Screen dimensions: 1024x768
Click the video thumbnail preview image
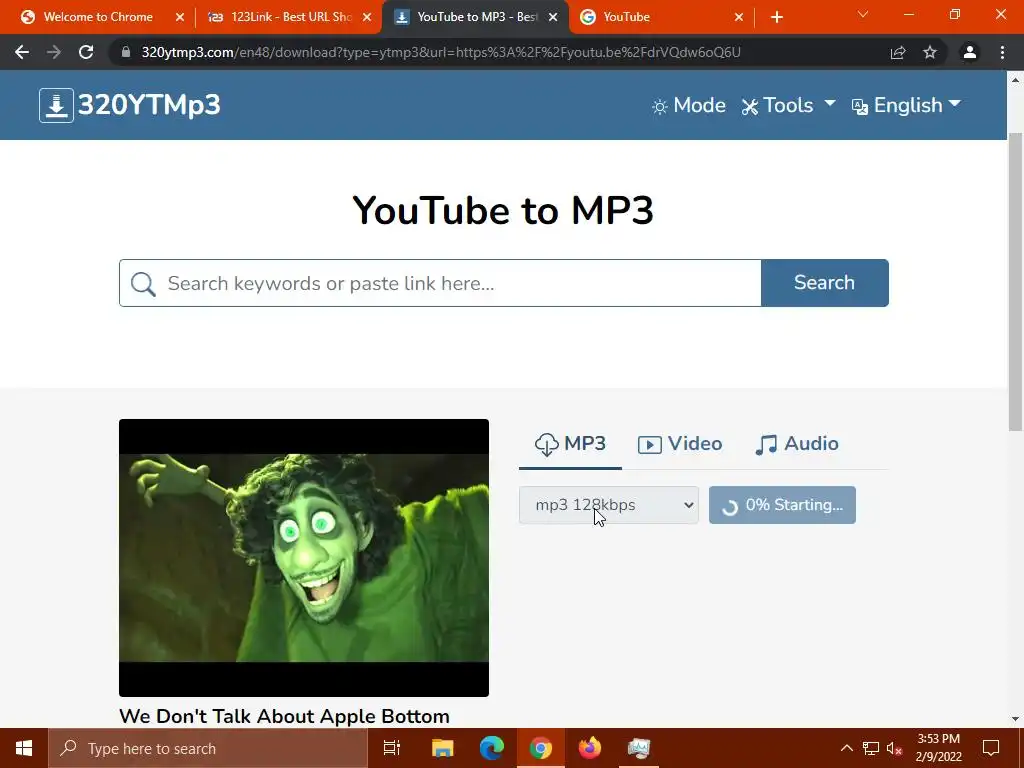[x=304, y=558]
